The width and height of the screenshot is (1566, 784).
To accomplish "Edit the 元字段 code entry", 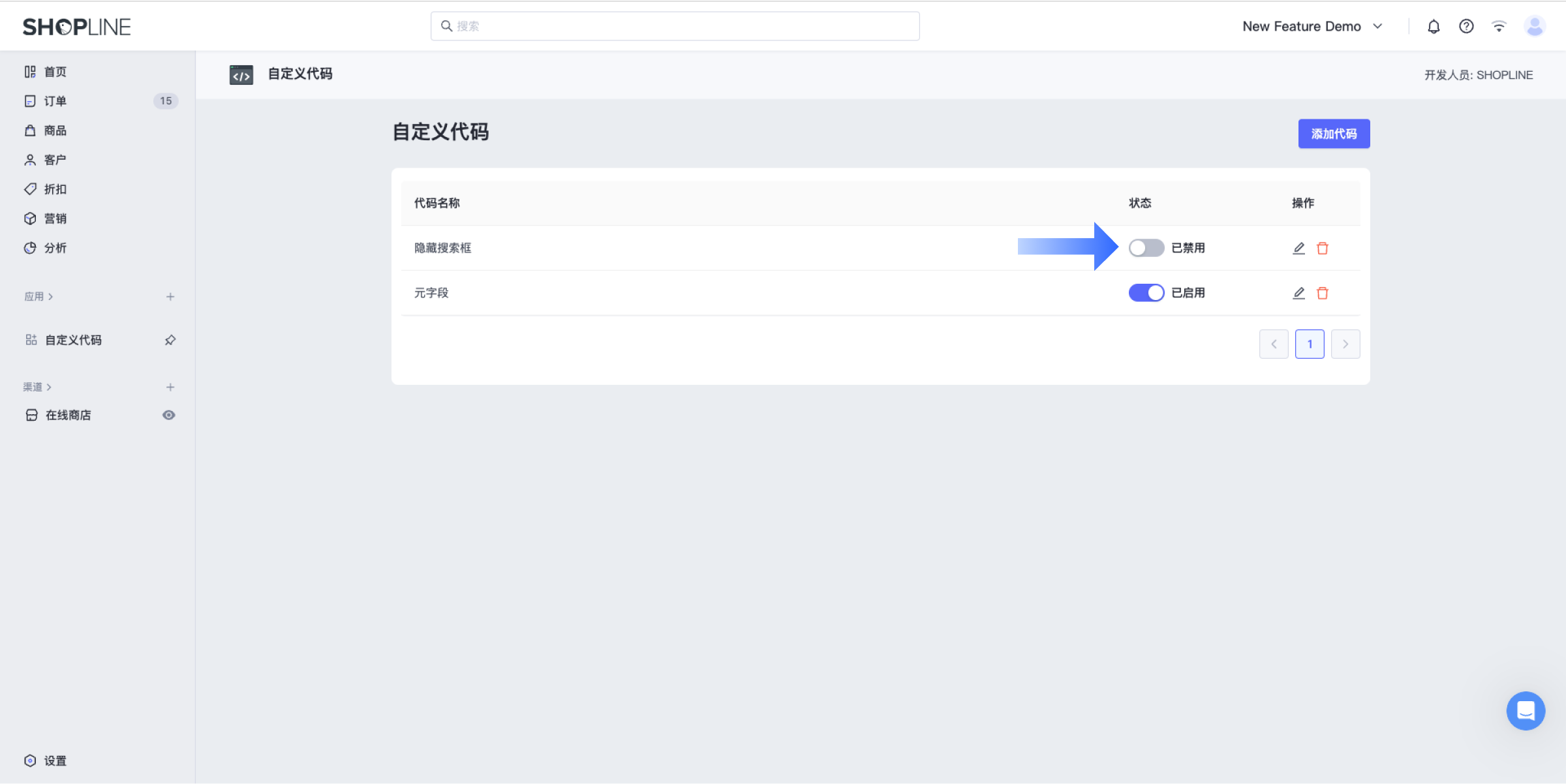I will [1298, 293].
